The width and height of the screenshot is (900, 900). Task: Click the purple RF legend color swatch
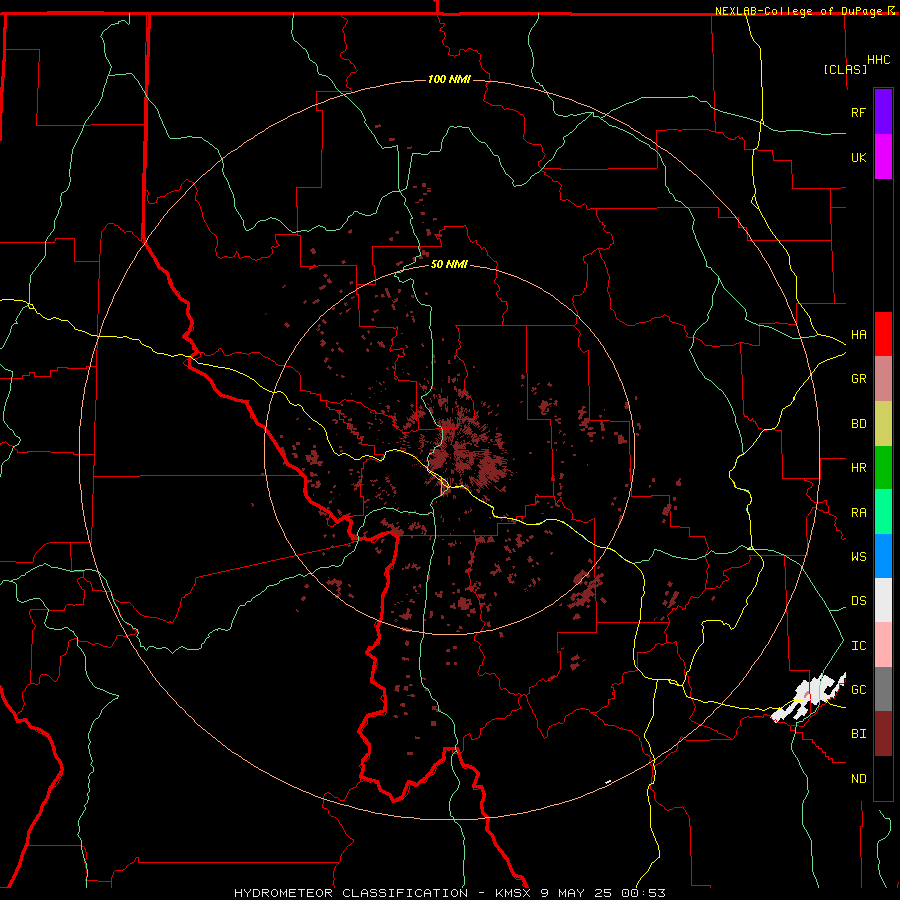(x=883, y=112)
